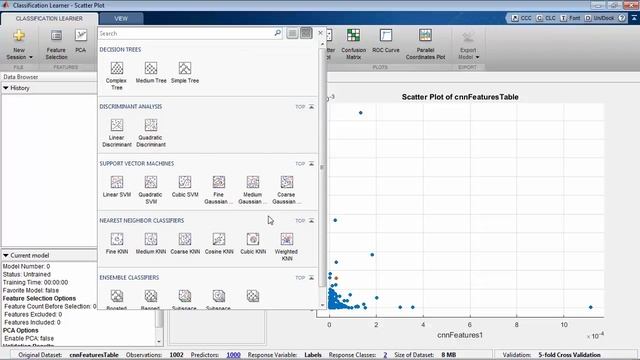Screen dimensions: 640x360
Task: Select the Medium Tree classifier
Action: tap(151, 73)
